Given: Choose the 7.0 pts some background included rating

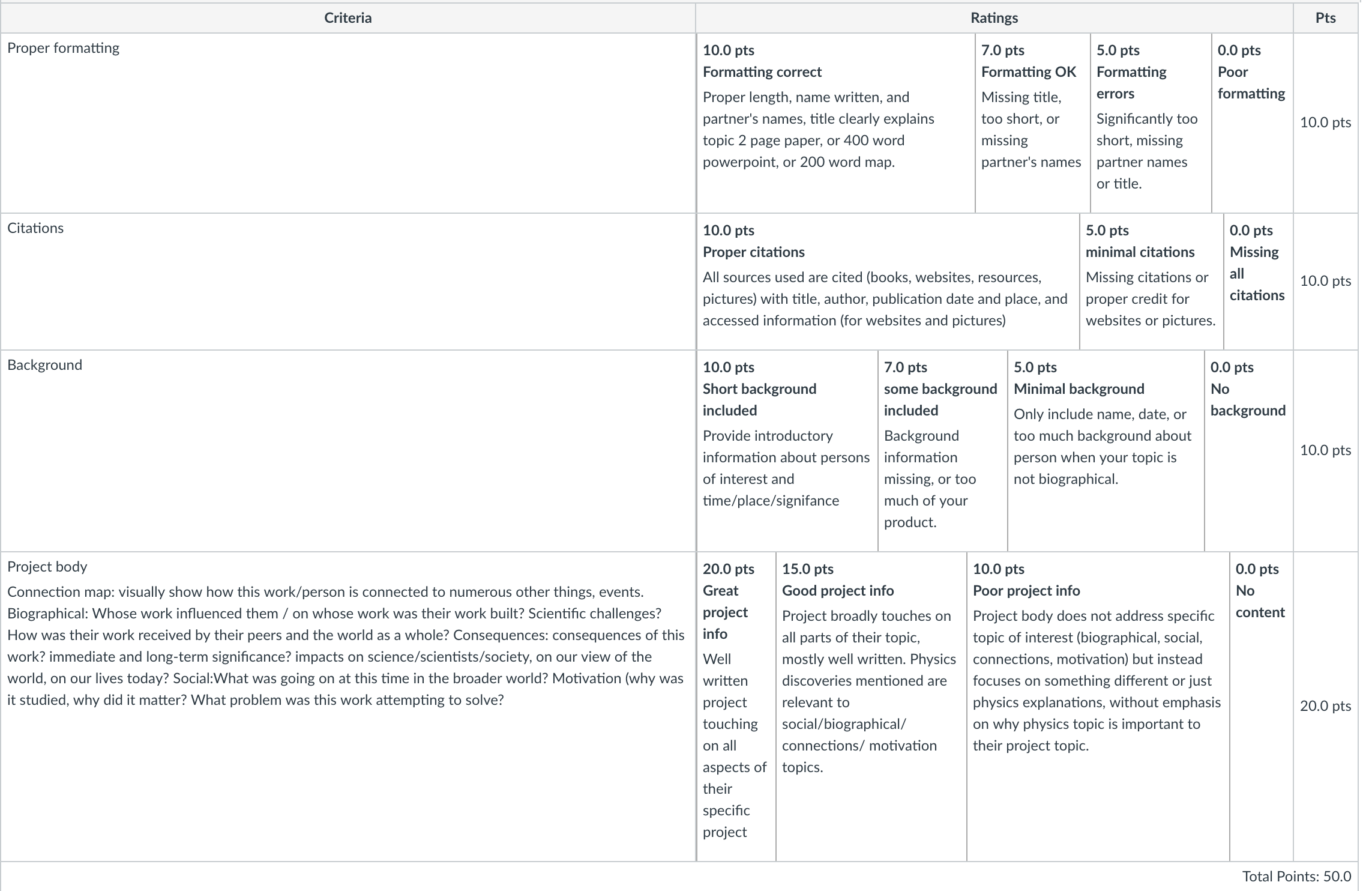Looking at the screenshot, I should coord(943,451).
